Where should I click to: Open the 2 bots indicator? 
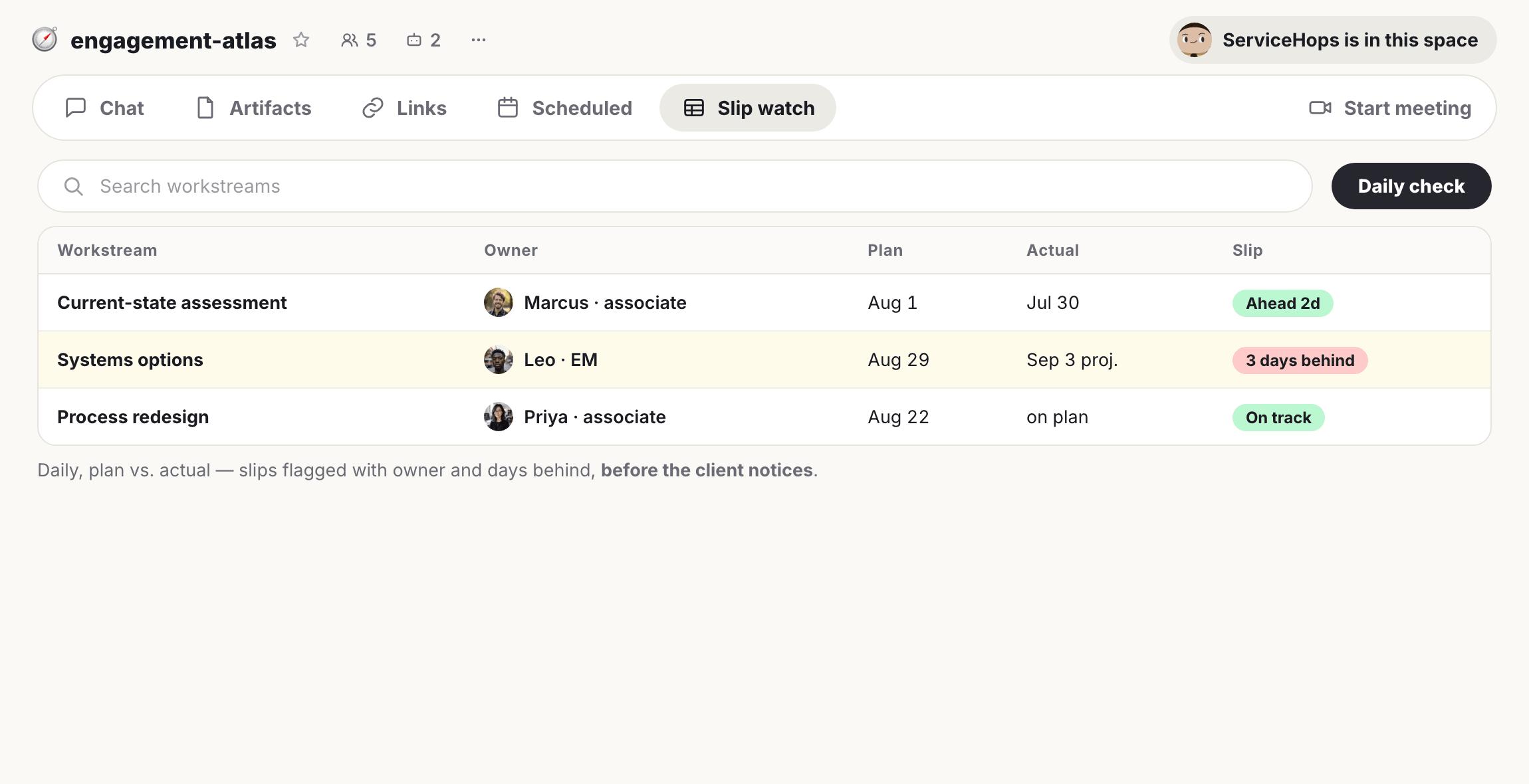[x=423, y=40]
